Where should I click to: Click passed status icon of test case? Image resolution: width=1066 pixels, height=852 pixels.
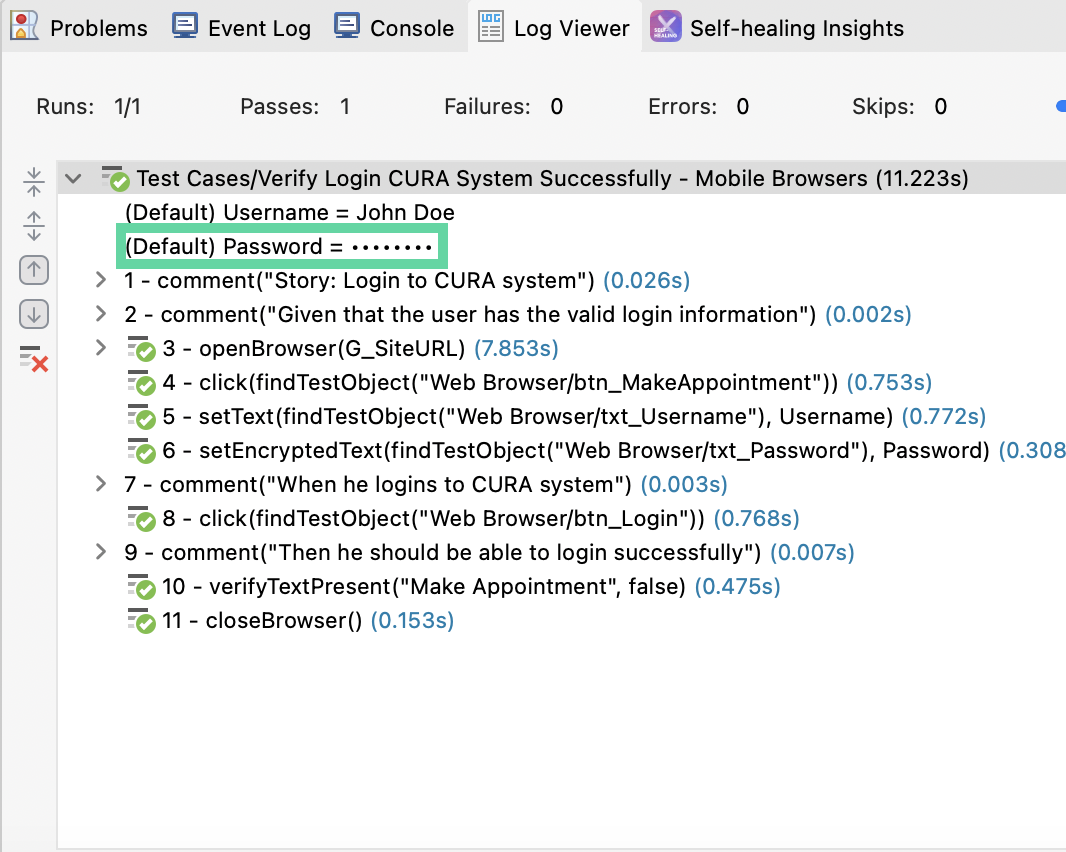116,179
